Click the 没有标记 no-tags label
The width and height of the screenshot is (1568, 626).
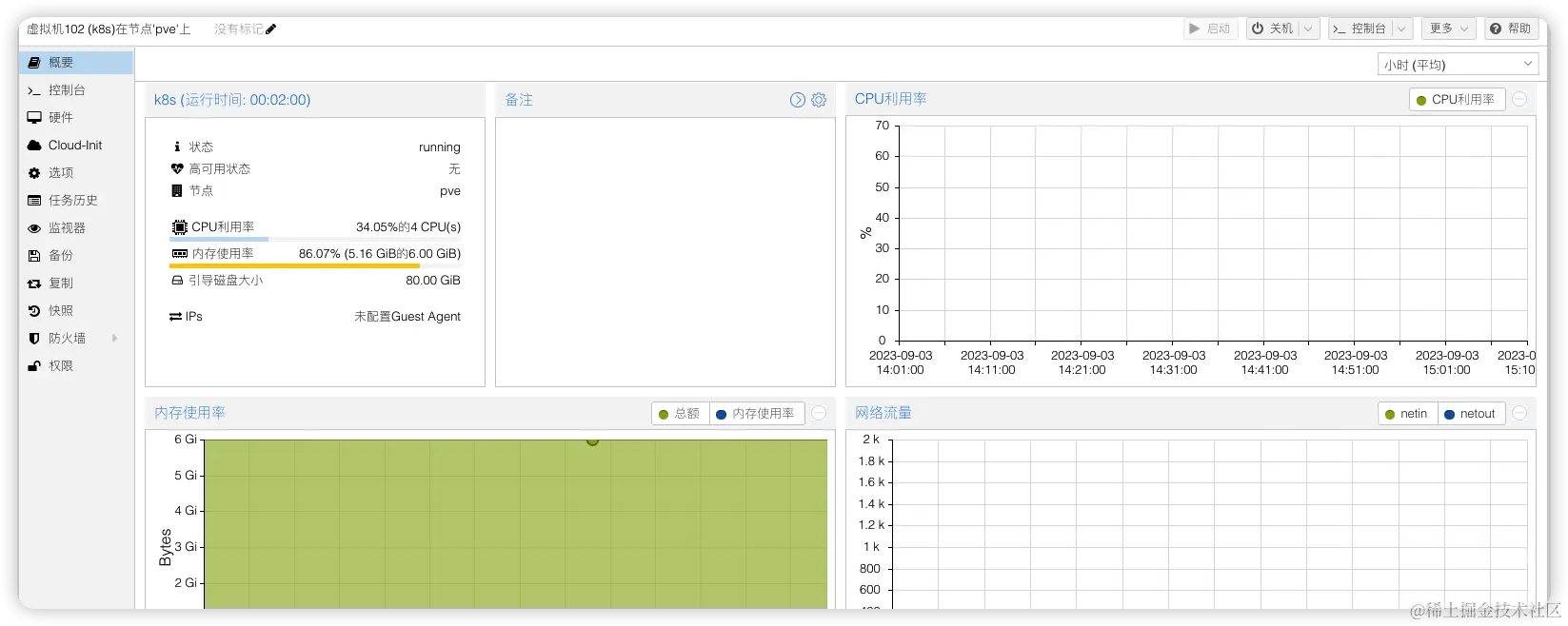tap(238, 29)
